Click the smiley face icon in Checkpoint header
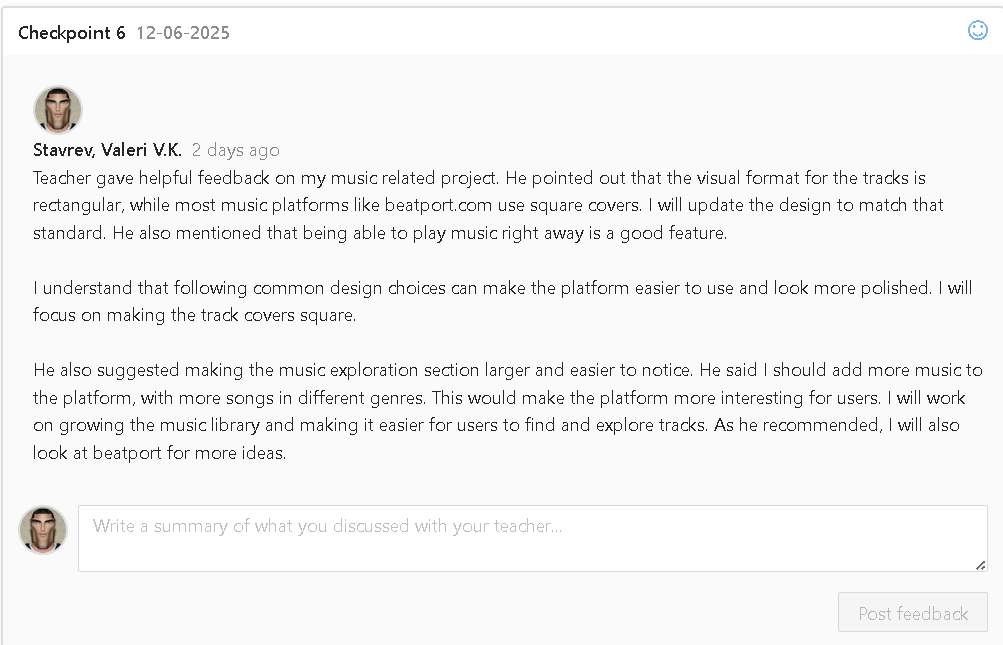The image size is (1003, 645). [x=978, y=31]
